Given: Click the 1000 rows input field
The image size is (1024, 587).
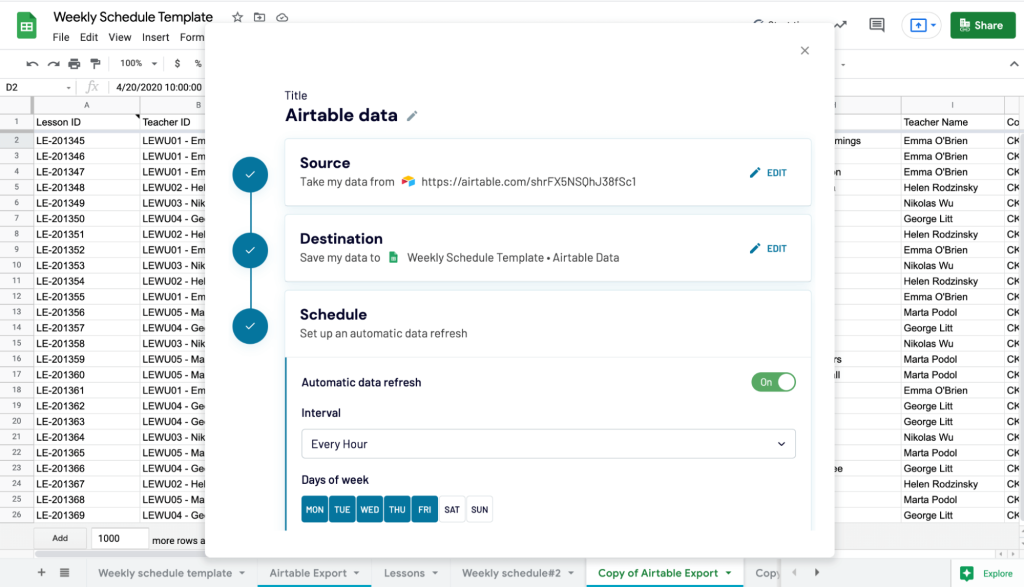Looking at the screenshot, I should (120, 538).
